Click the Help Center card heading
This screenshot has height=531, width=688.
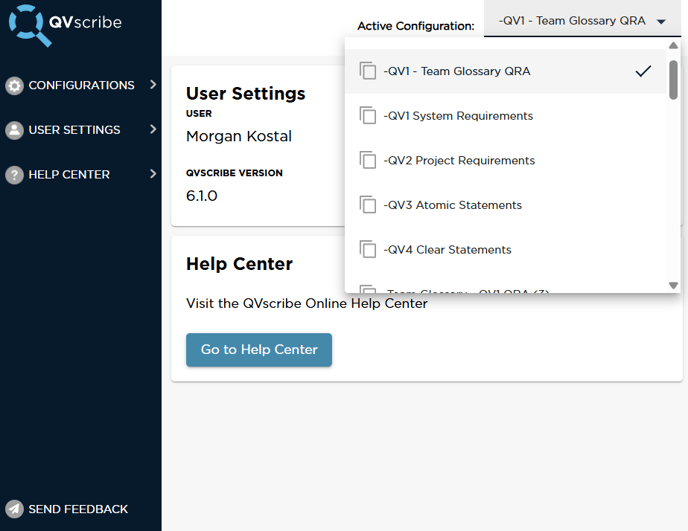pos(239,264)
